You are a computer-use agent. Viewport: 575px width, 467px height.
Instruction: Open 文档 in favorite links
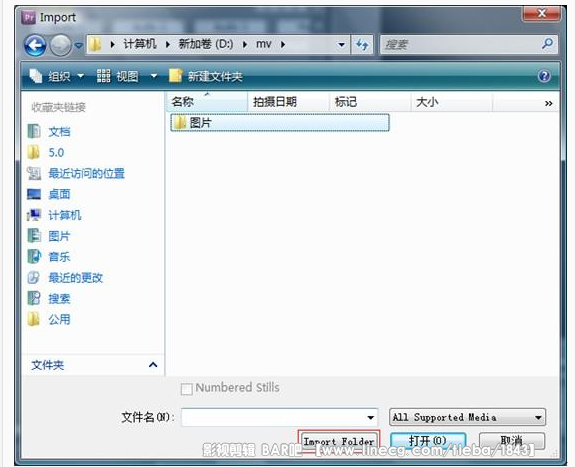[59, 132]
